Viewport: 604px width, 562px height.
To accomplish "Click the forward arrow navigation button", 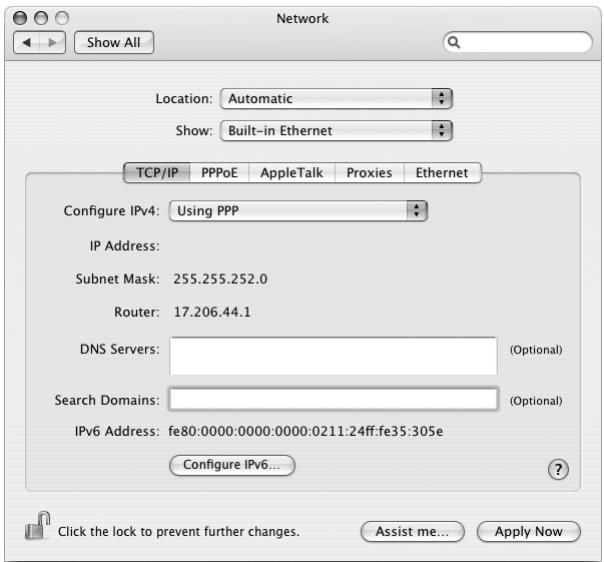I will [52, 42].
